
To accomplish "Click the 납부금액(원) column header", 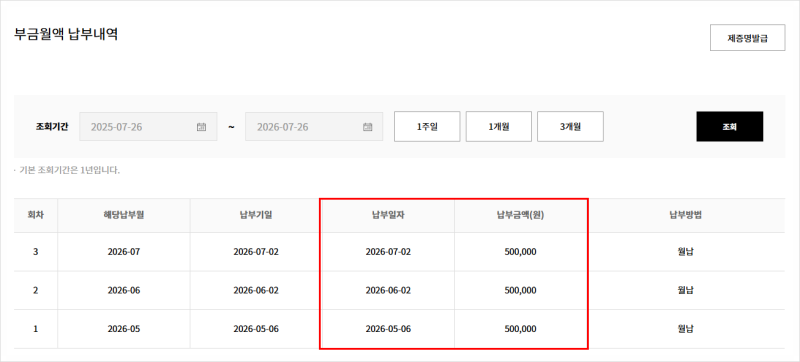I will pos(520,215).
